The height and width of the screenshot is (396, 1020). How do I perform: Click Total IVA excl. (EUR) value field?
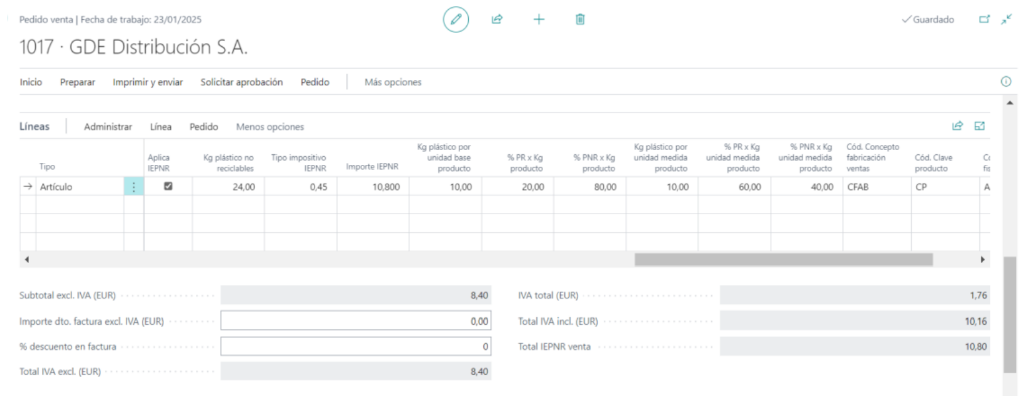click(356, 372)
